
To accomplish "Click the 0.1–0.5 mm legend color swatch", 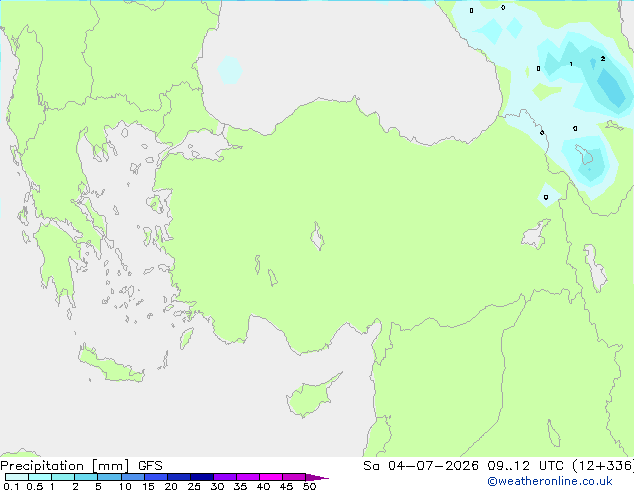I will (x=17, y=477).
